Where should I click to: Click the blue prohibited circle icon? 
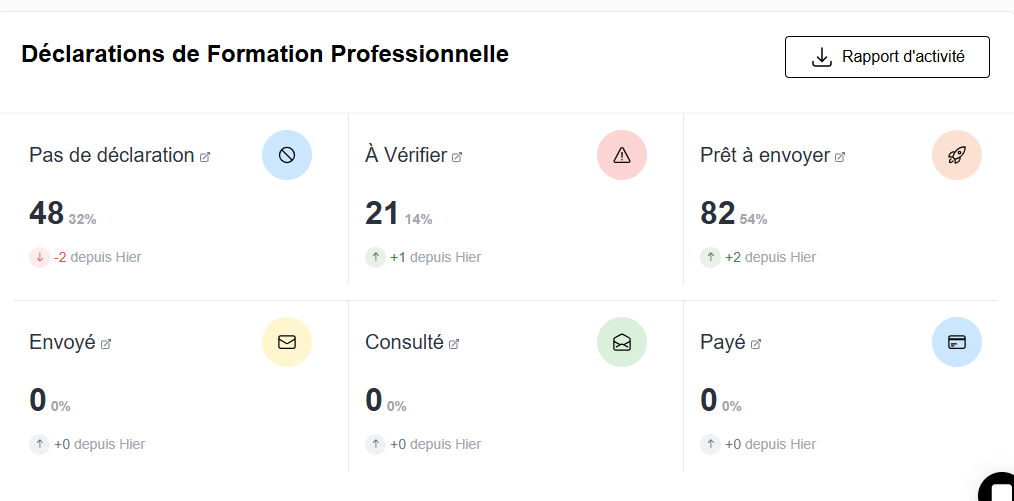coord(287,155)
